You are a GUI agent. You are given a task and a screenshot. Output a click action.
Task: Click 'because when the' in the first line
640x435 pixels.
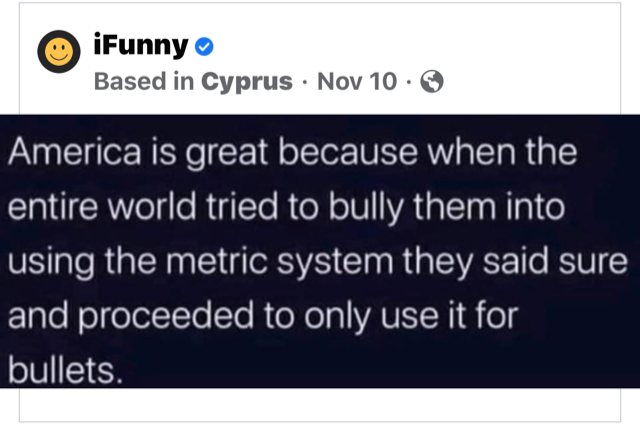coord(428,152)
